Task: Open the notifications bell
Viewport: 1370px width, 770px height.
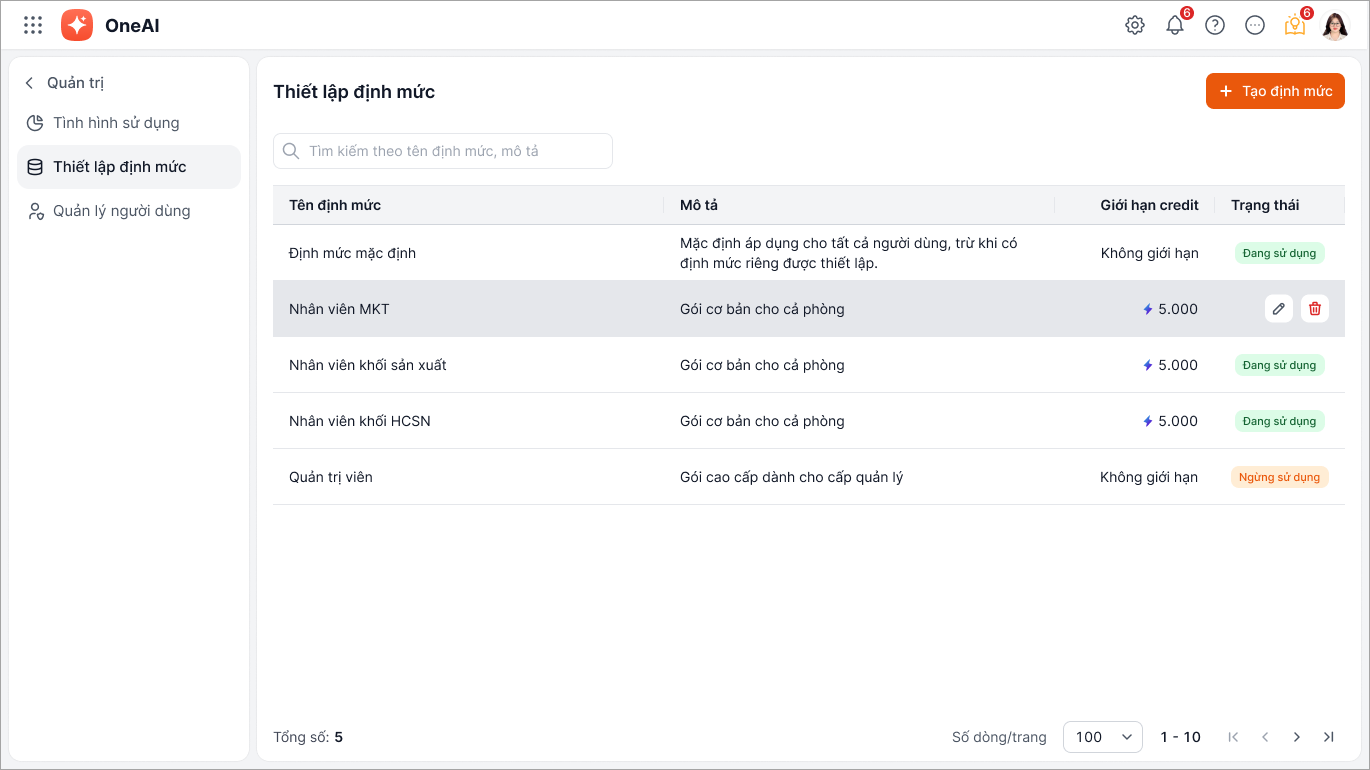Action: (x=1175, y=25)
